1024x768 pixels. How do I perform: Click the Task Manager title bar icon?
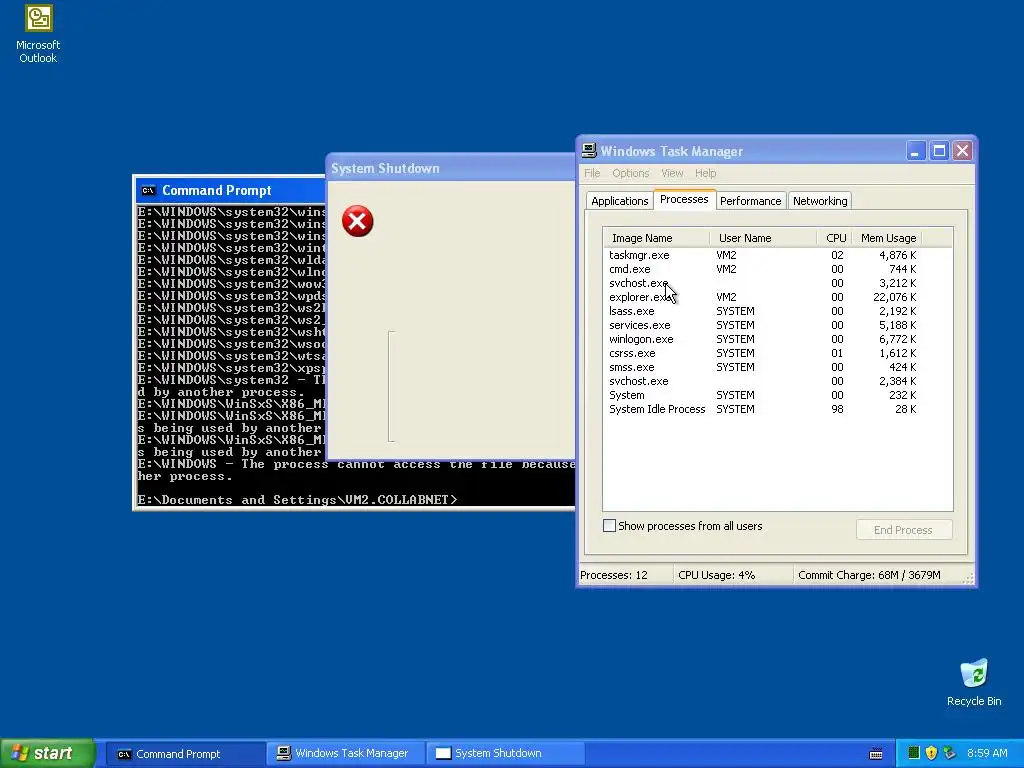coord(589,151)
